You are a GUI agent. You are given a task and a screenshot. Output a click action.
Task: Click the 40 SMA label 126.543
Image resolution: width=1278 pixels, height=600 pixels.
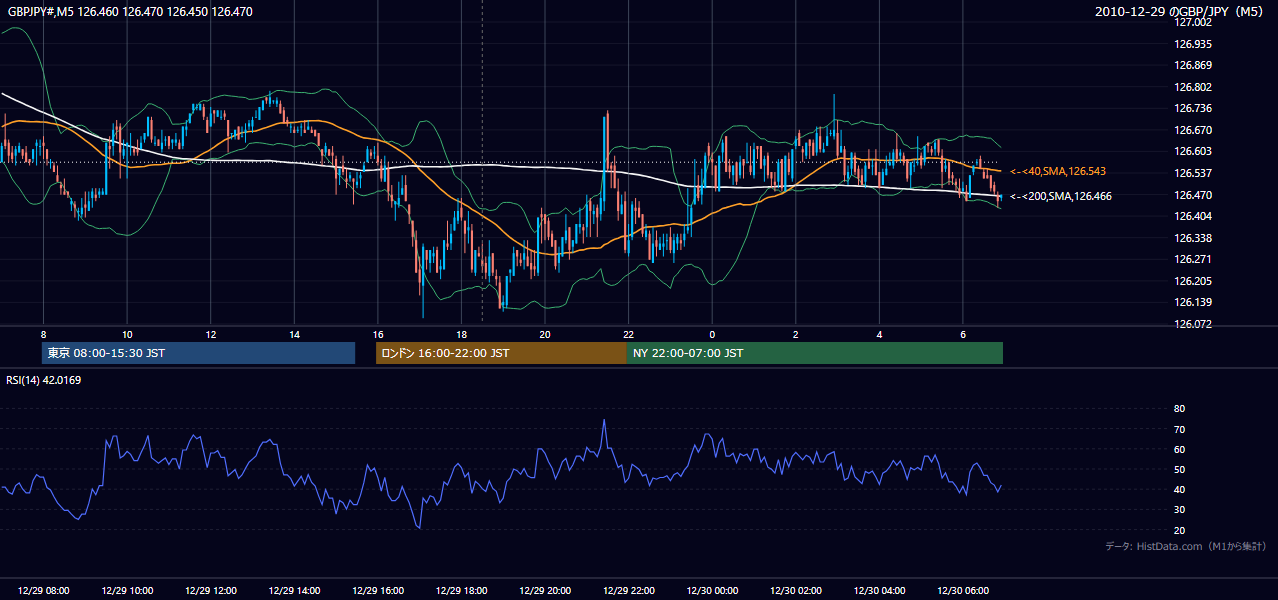coord(1058,172)
